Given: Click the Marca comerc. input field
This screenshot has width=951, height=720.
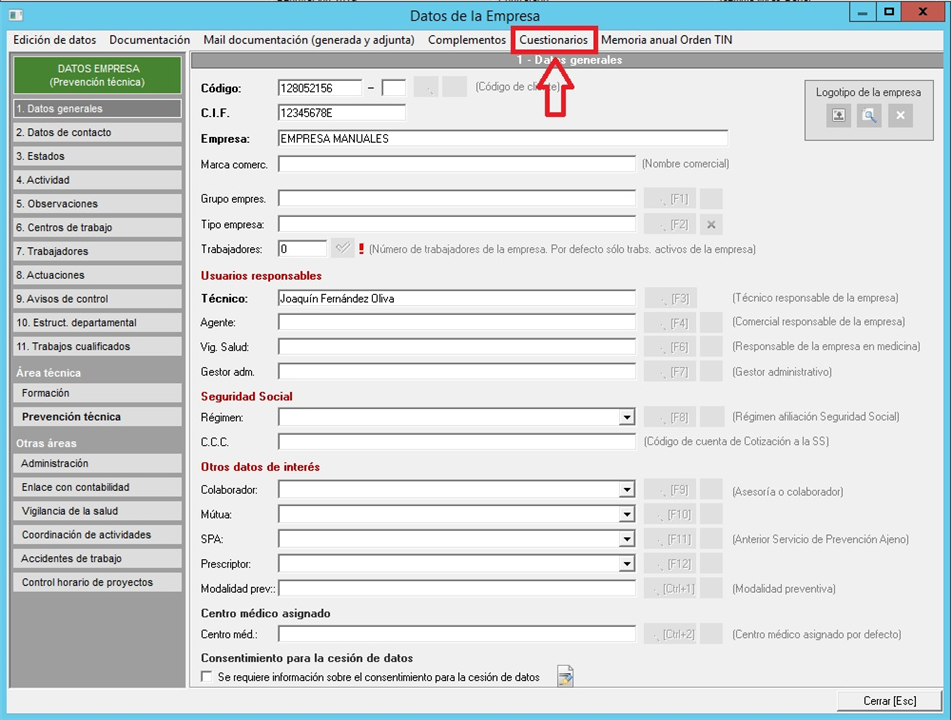Looking at the screenshot, I should coord(457,164).
